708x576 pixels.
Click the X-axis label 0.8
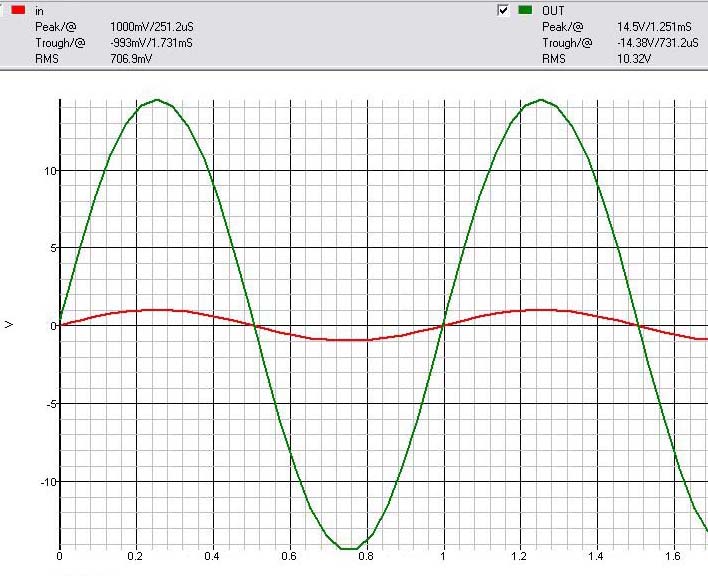pos(366,556)
